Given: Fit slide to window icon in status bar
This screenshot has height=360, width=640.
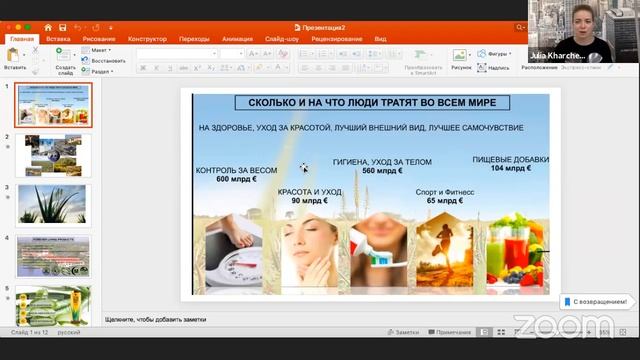Looking at the screenshot, I should pos(623,332).
